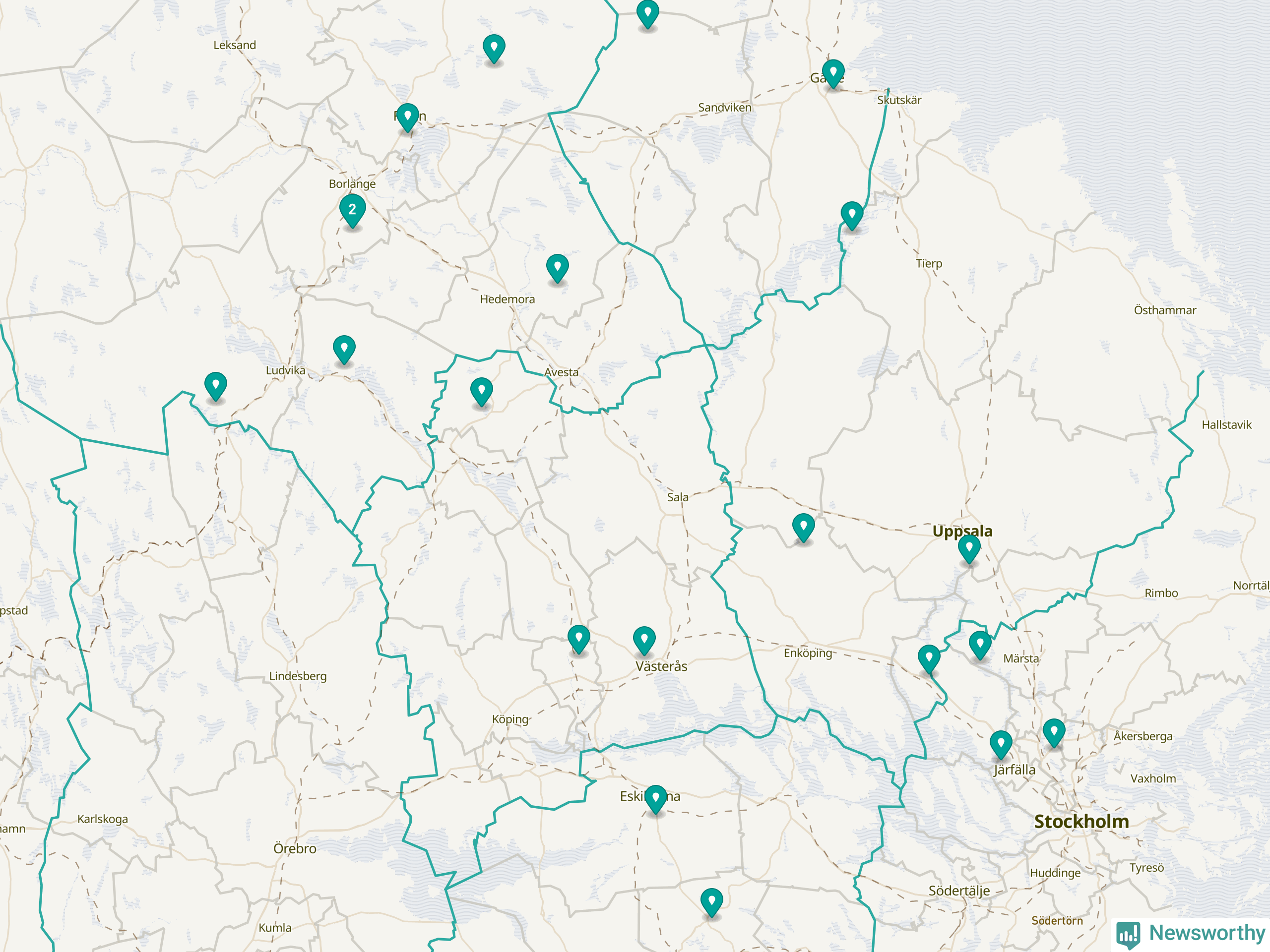Open the marker north of Tierp
The width and height of the screenshot is (1270, 952).
click(852, 215)
